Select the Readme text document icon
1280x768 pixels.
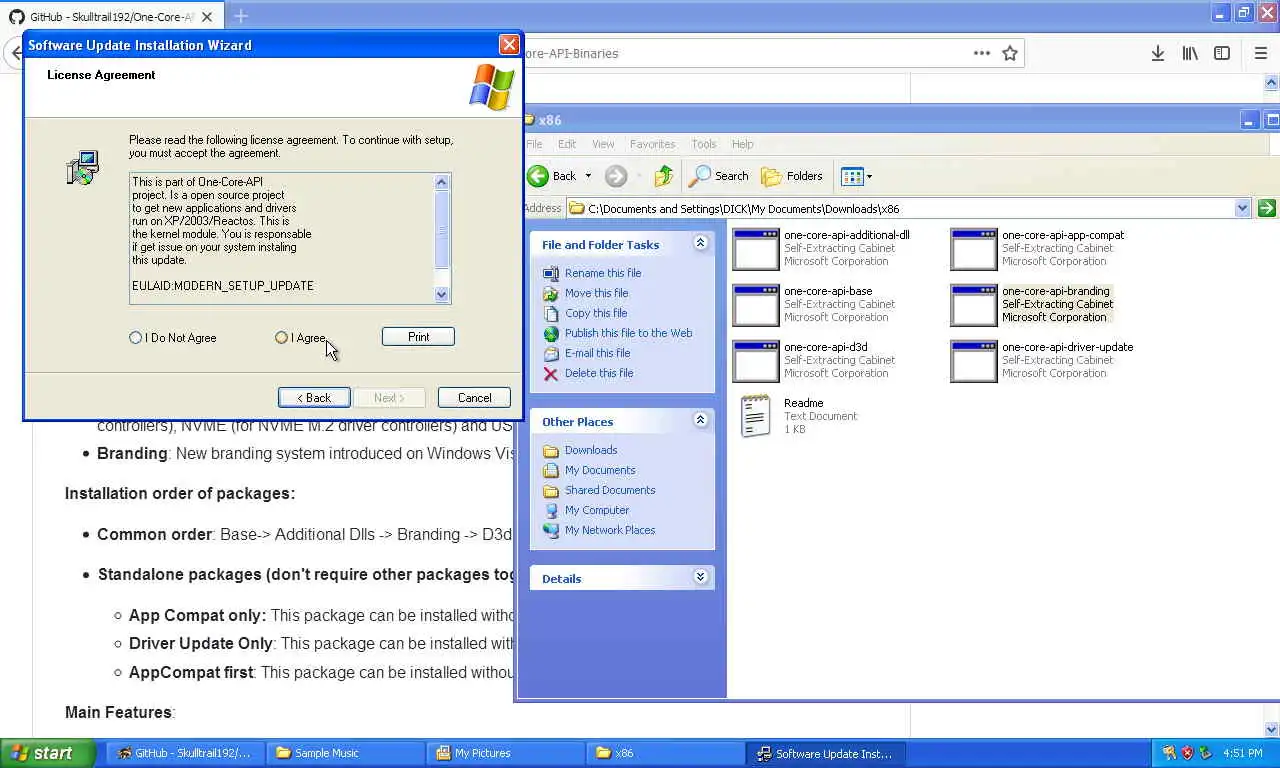click(756, 416)
